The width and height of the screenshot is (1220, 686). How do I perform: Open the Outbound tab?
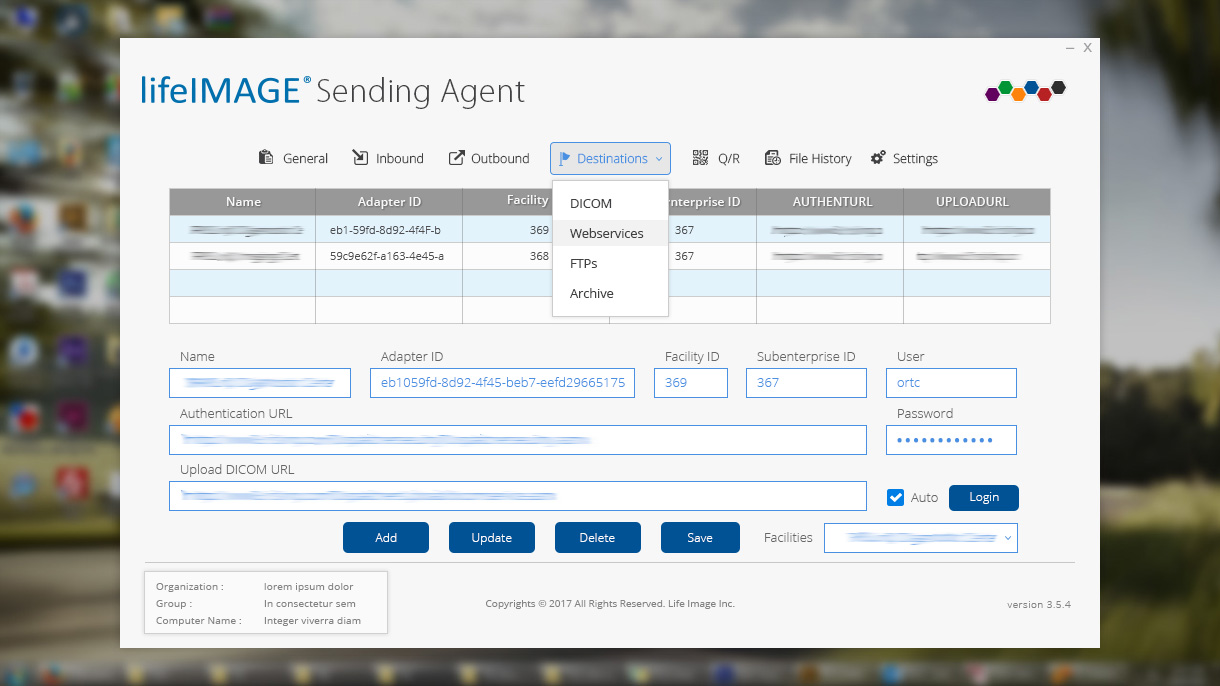click(x=489, y=158)
